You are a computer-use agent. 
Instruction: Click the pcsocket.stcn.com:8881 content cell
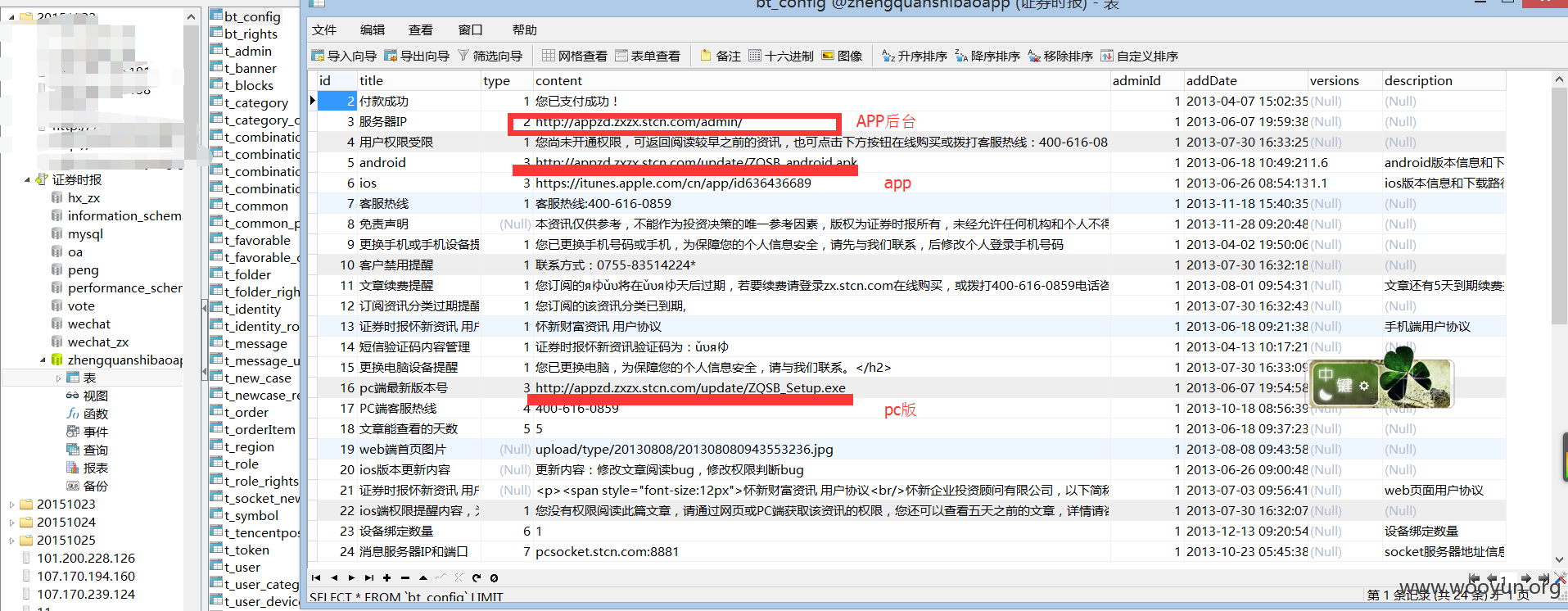coord(821,551)
